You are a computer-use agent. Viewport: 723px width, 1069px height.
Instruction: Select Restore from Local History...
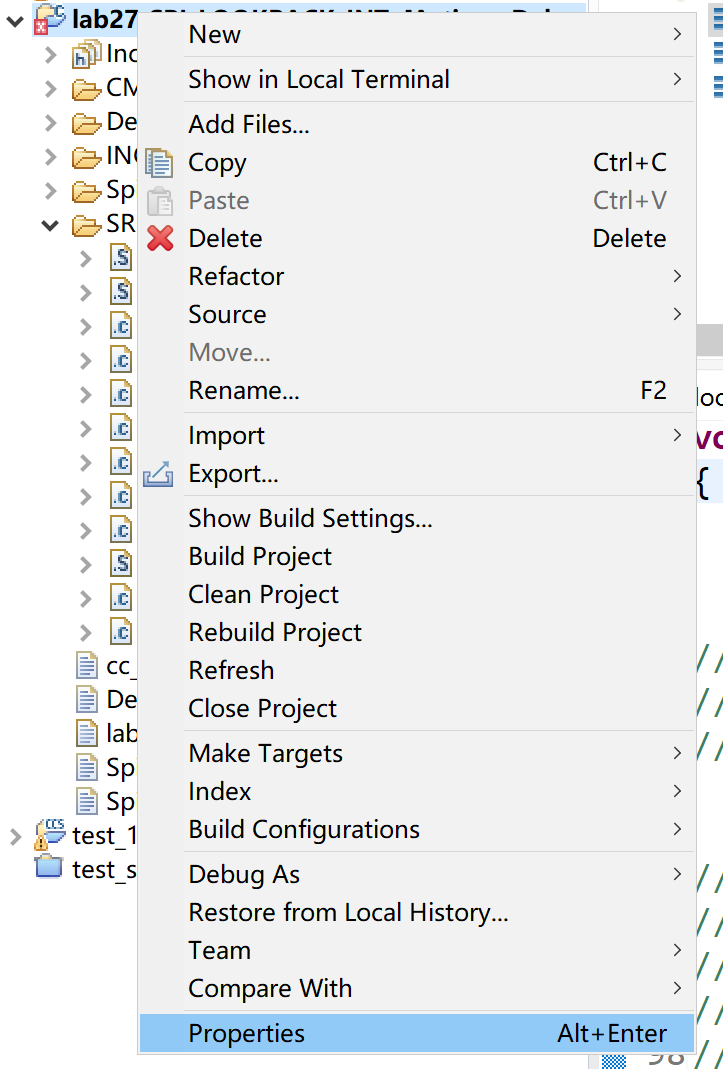pyautogui.click(x=348, y=913)
